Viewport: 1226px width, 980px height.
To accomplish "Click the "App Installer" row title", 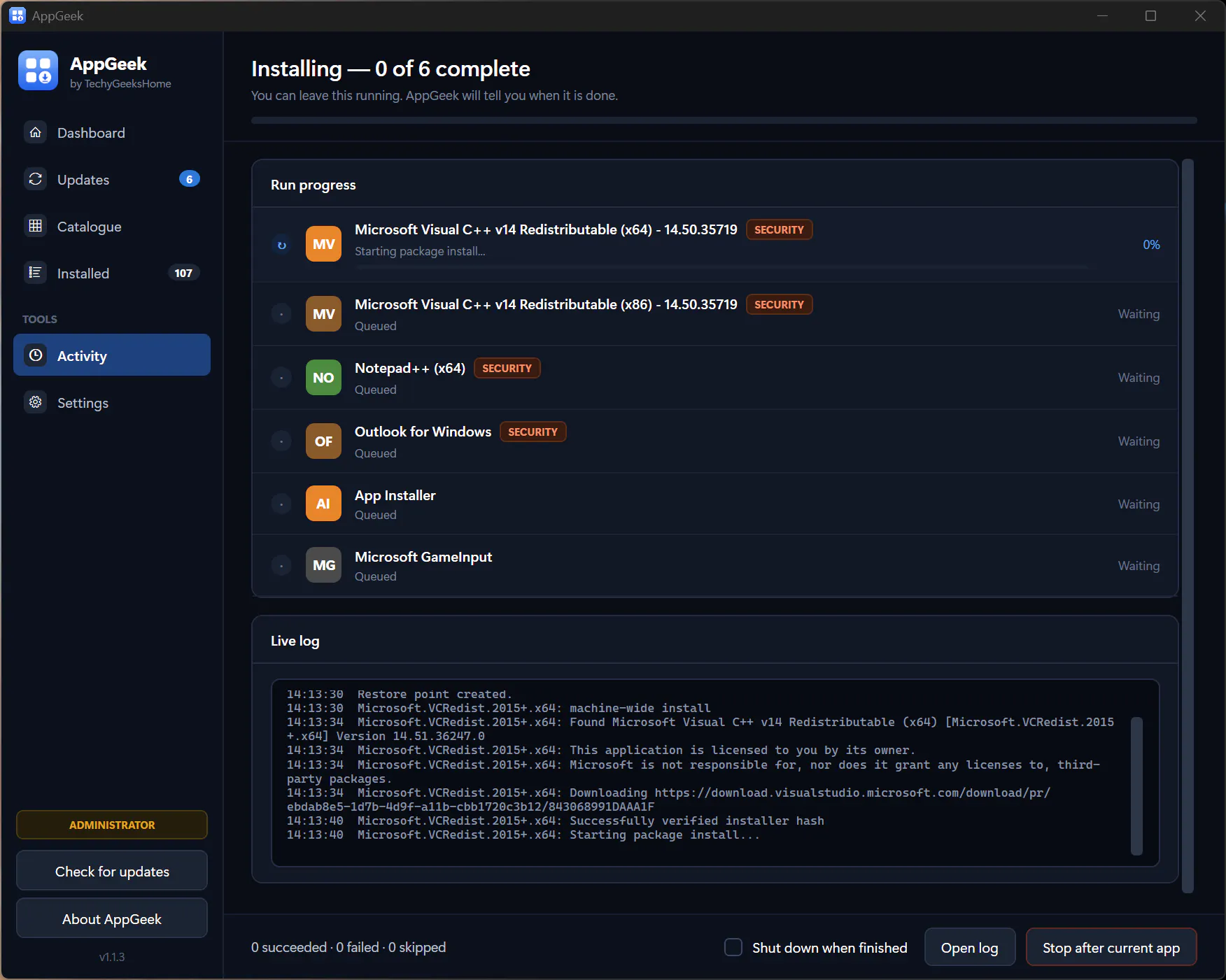I will pyautogui.click(x=395, y=495).
